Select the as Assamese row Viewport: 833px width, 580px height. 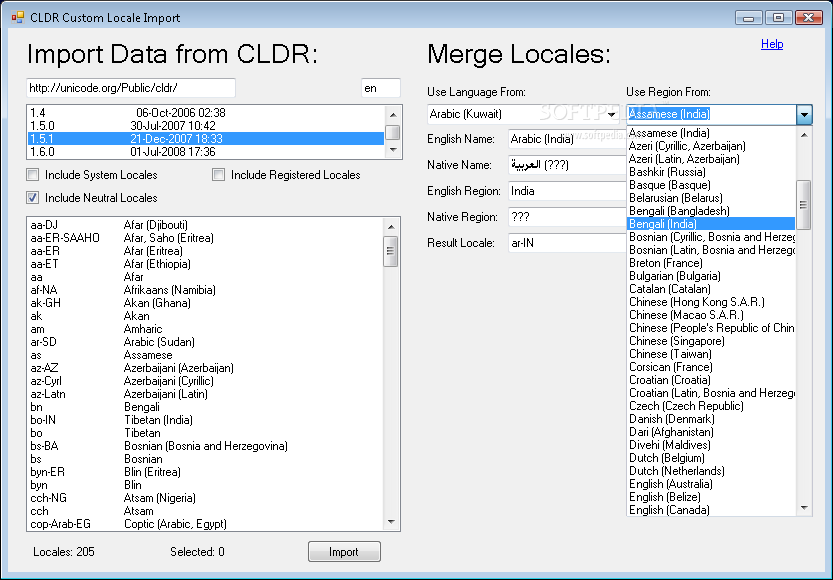pos(206,355)
